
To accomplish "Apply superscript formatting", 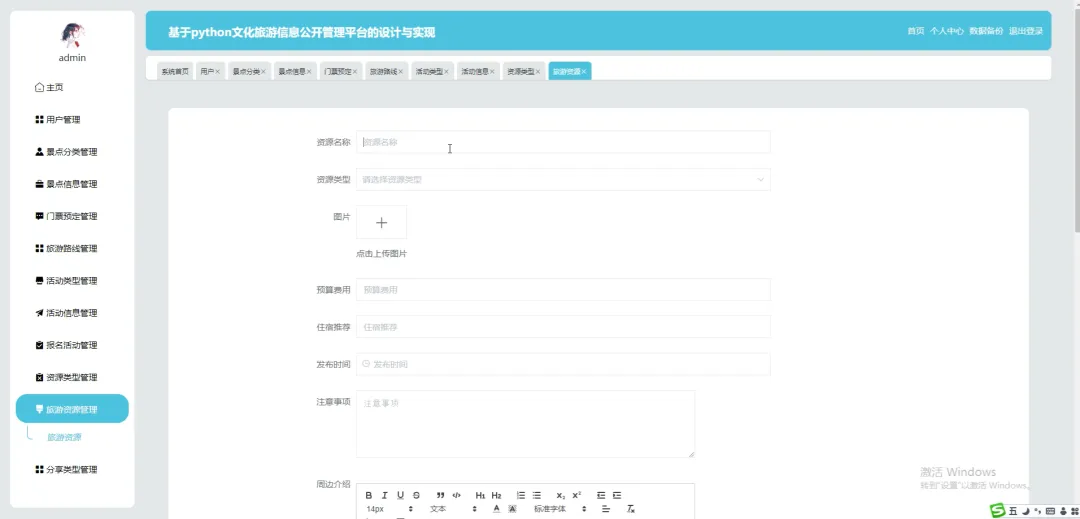I will click(x=577, y=495).
